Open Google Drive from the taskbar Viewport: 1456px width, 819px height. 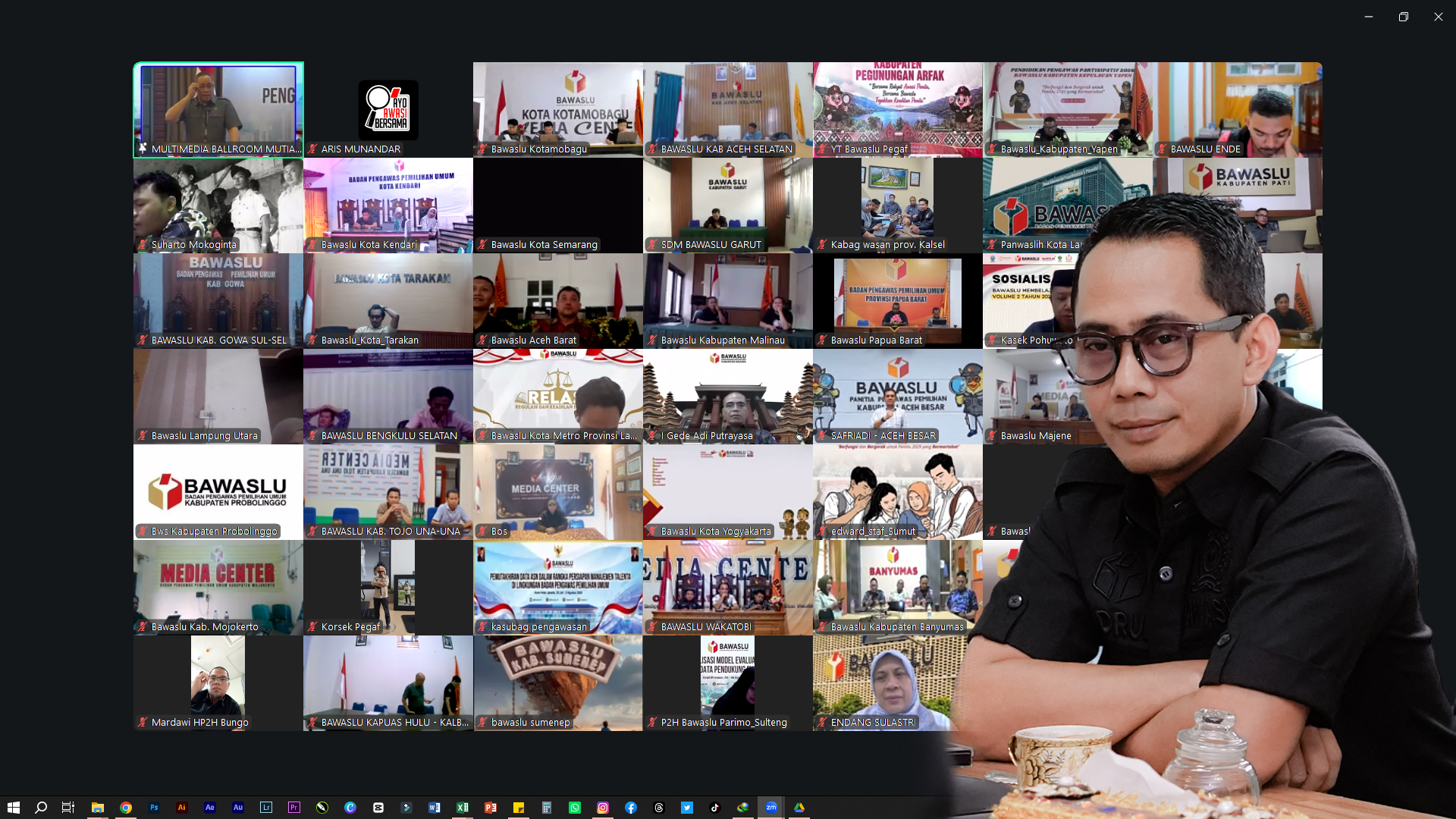tap(799, 808)
